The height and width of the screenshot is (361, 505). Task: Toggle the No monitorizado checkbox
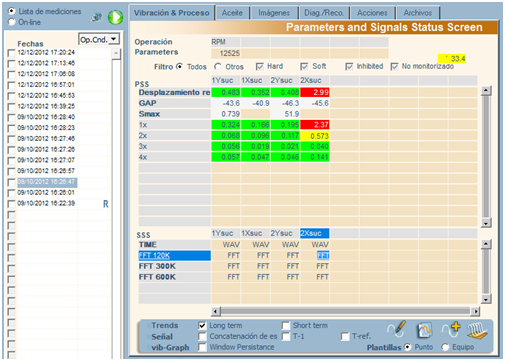[x=394, y=67]
